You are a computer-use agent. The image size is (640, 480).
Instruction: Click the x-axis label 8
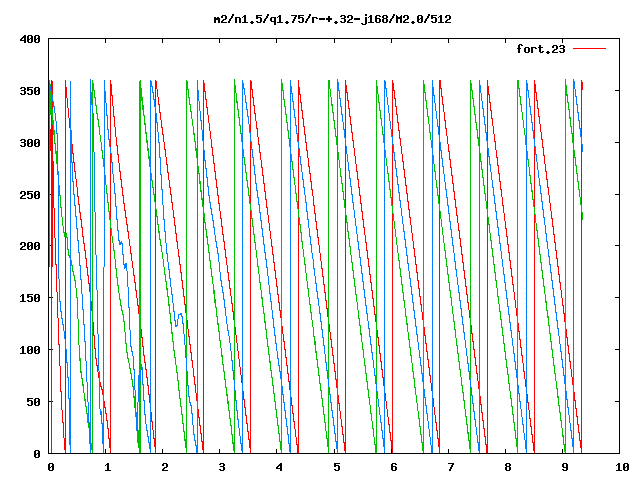click(508, 467)
